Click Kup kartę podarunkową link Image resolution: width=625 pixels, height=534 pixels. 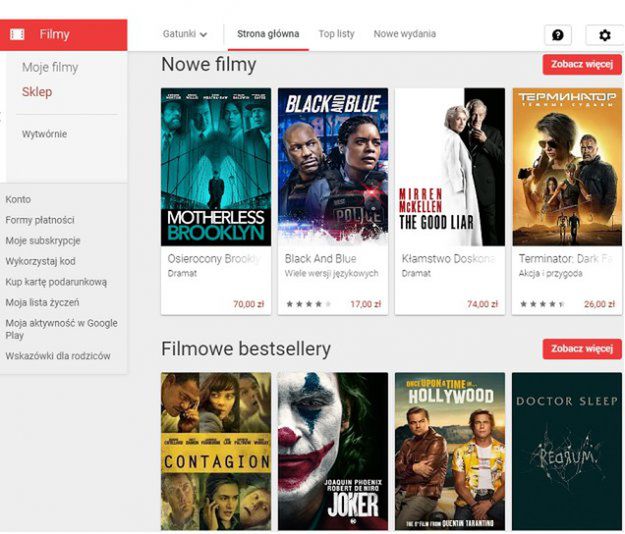(x=56, y=282)
